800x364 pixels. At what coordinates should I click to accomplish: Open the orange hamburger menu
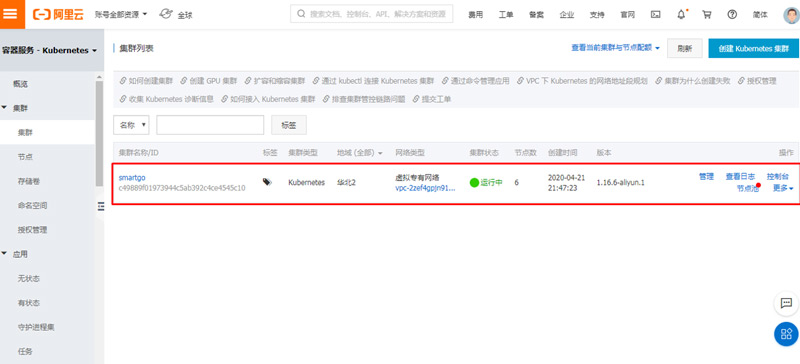12,14
